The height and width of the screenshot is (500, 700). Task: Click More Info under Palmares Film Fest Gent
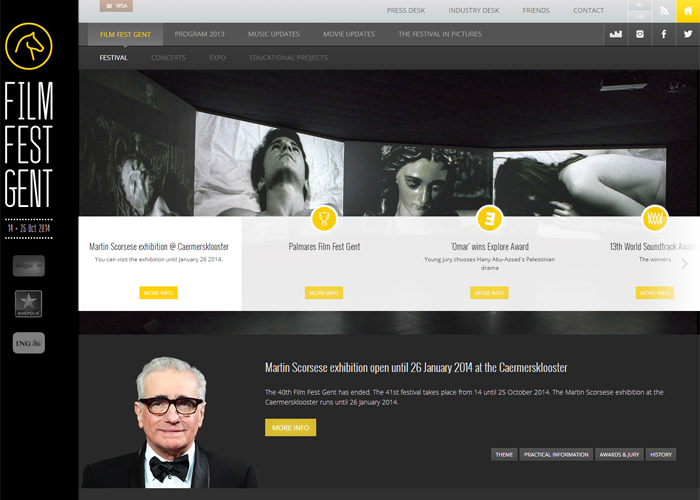pyautogui.click(x=324, y=293)
